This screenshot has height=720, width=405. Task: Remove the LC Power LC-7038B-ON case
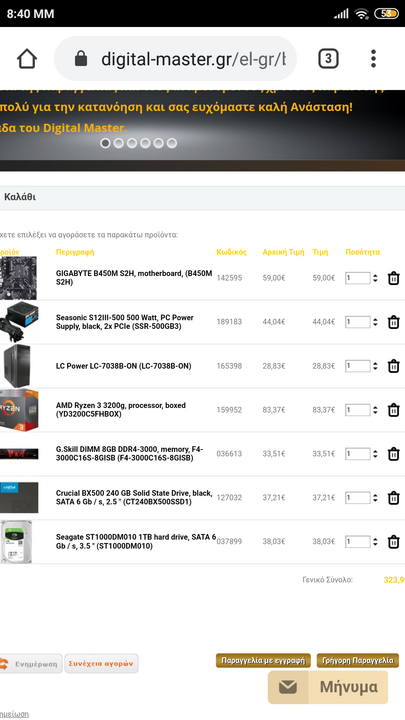click(x=394, y=366)
